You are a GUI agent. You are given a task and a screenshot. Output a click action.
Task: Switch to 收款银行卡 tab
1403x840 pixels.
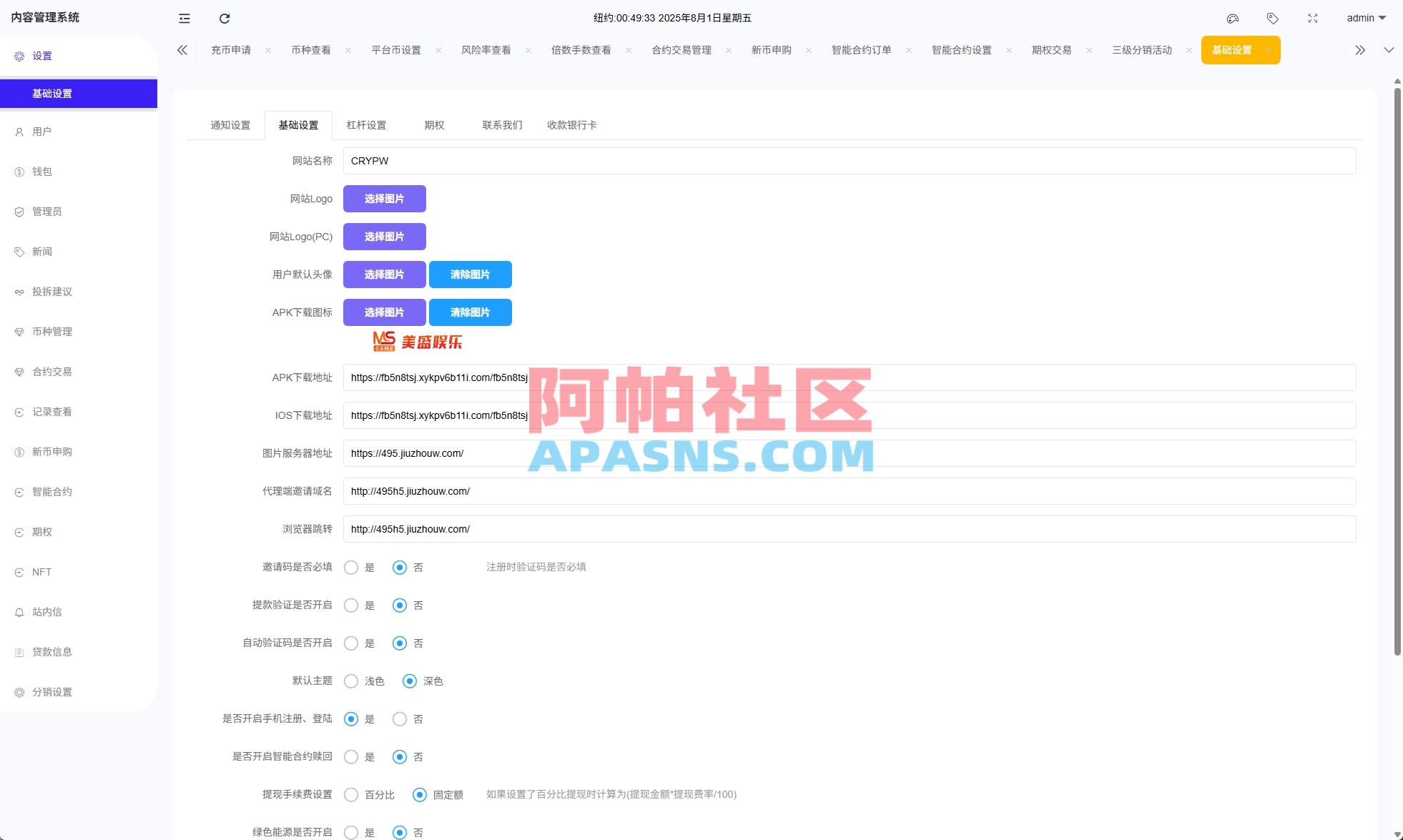click(x=571, y=125)
